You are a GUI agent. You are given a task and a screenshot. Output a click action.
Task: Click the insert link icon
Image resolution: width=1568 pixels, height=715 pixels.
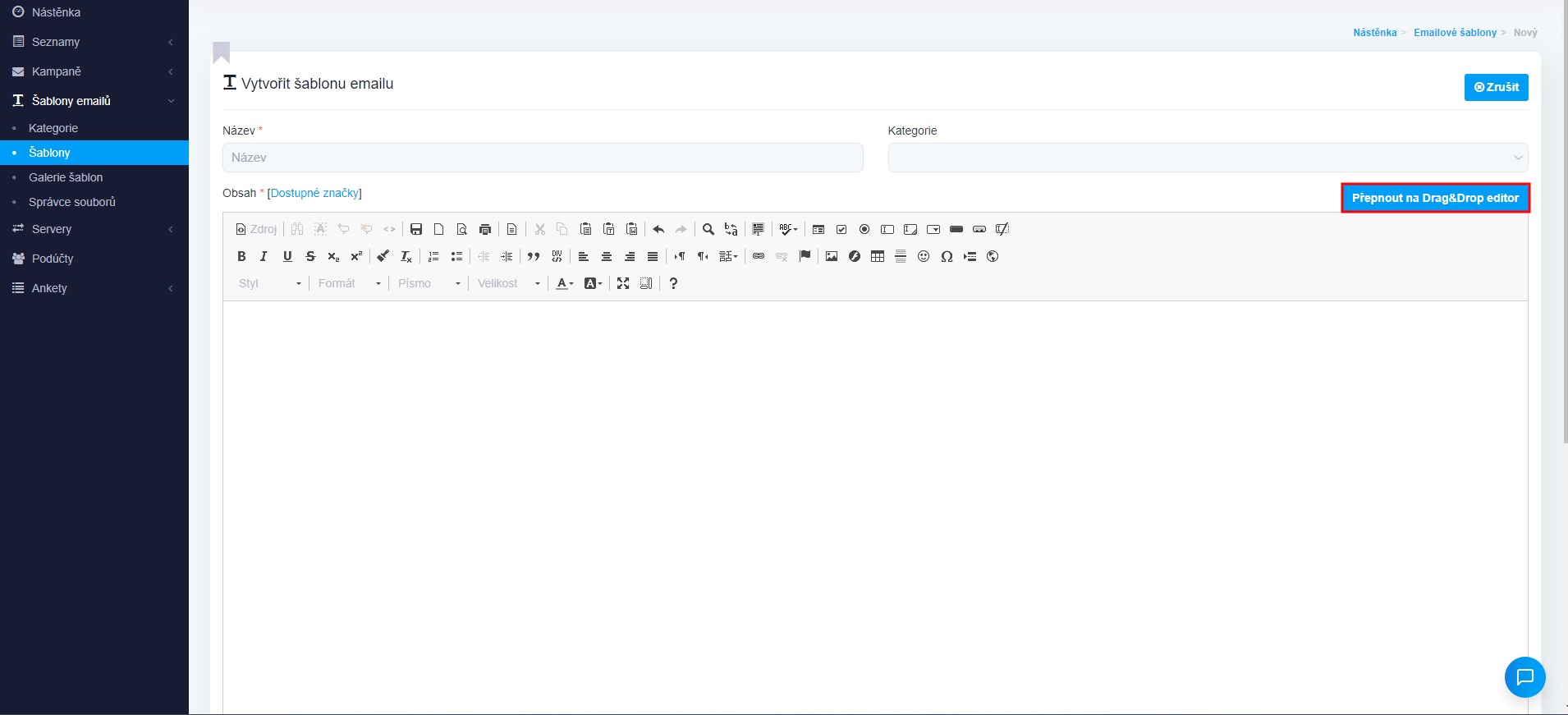[x=759, y=256]
